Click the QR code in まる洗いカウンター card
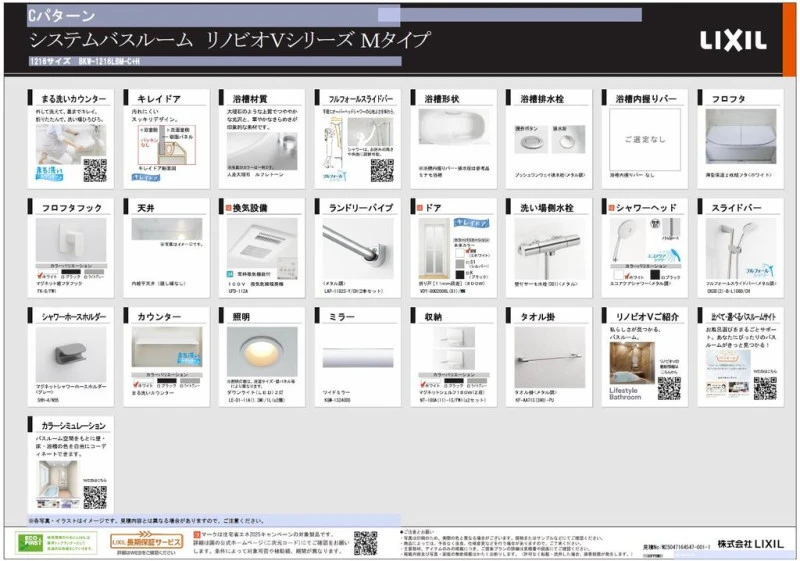This screenshot has width=800, height=561. coord(94,170)
